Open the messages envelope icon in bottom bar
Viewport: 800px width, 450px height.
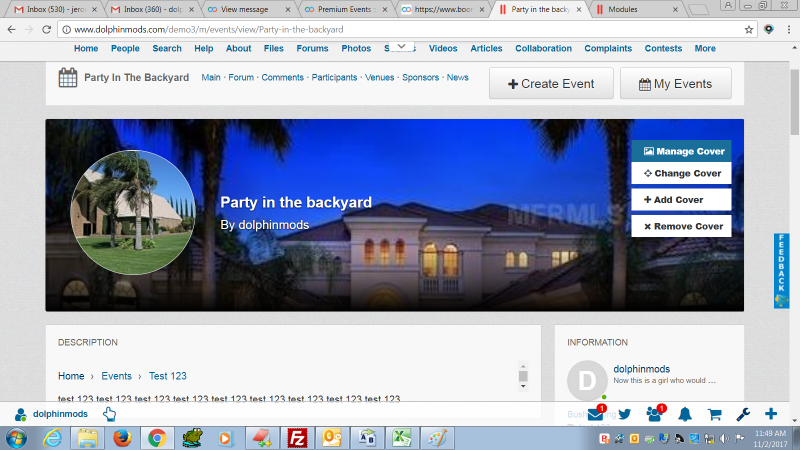point(595,414)
